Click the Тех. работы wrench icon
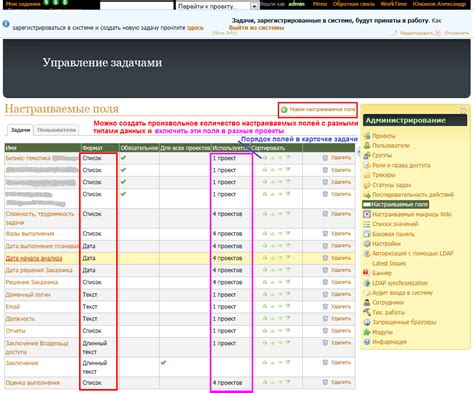 367,312
